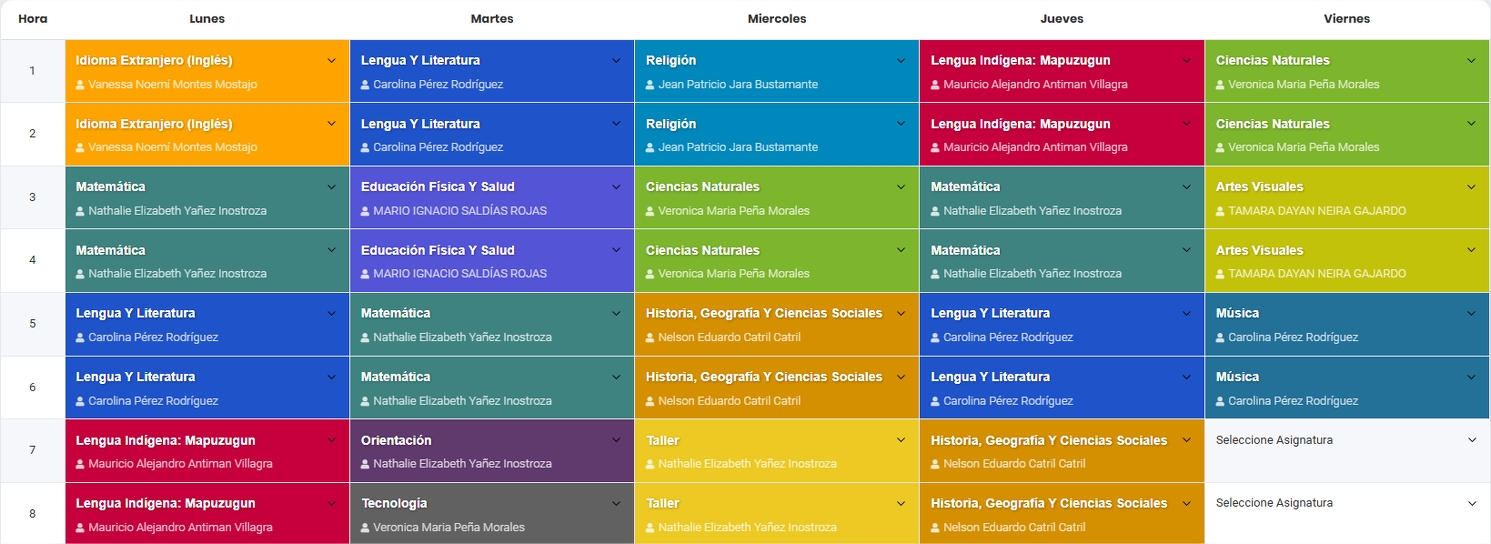Click the Martes column header
The height and width of the screenshot is (544, 1491).
click(x=492, y=19)
